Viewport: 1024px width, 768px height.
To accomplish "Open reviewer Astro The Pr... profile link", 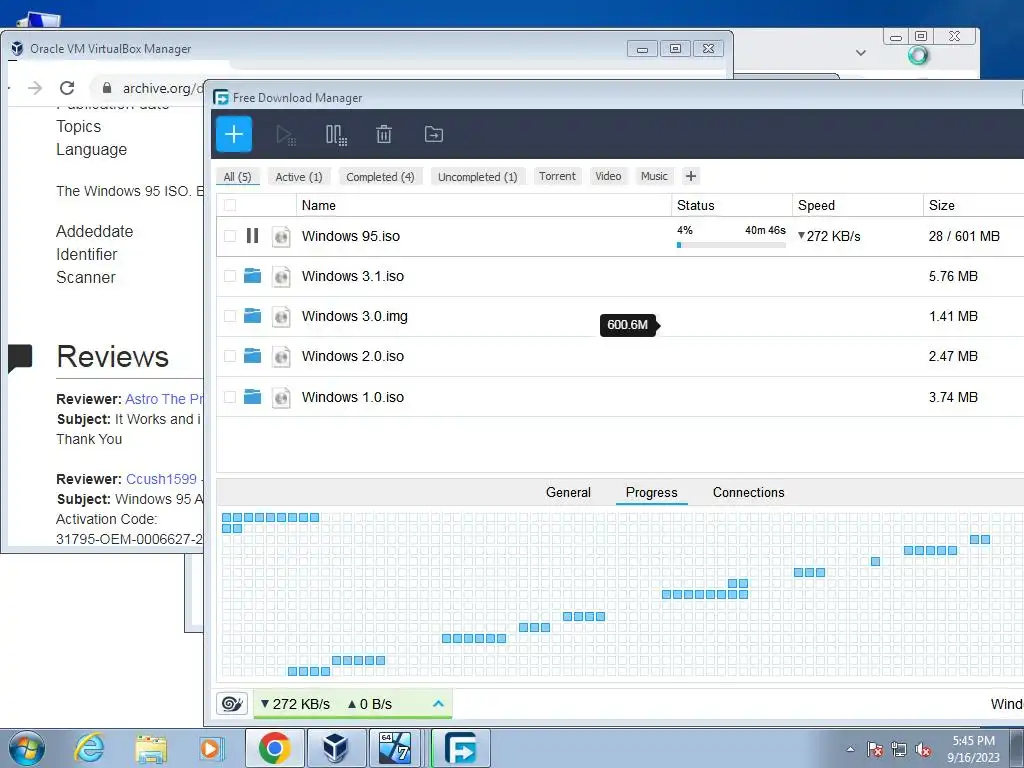I will point(164,398).
